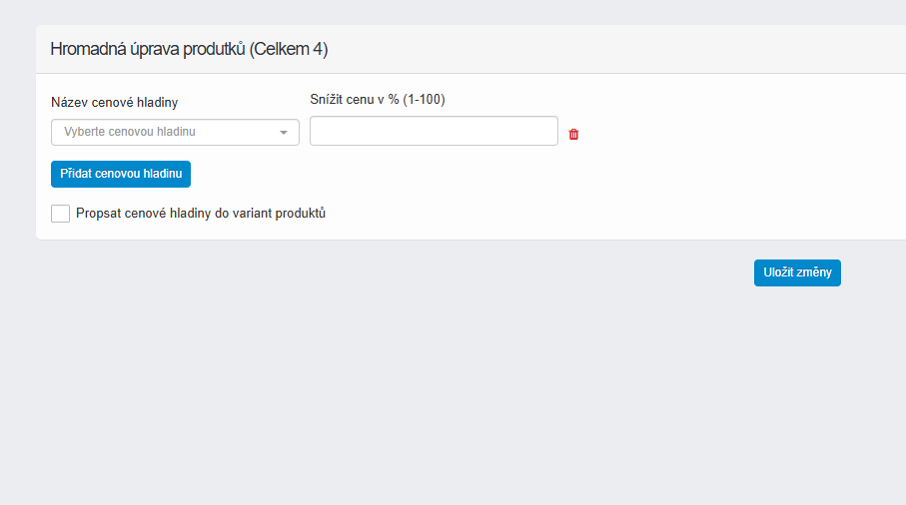The image size is (906, 505).
Task: Expand the 'Název cenové hladiny' combo box
Action: click(x=175, y=132)
